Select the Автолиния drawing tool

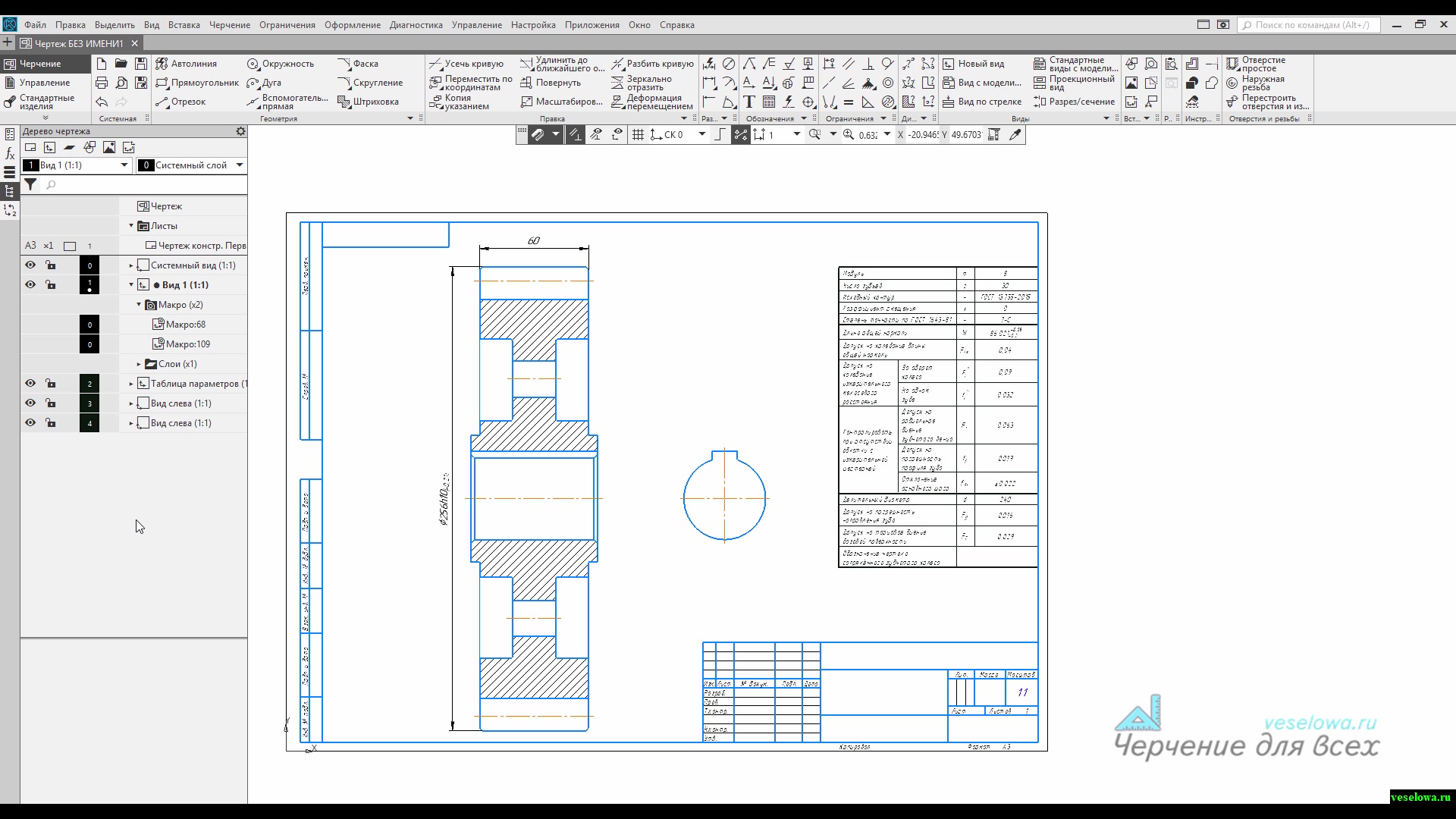[x=187, y=64]
